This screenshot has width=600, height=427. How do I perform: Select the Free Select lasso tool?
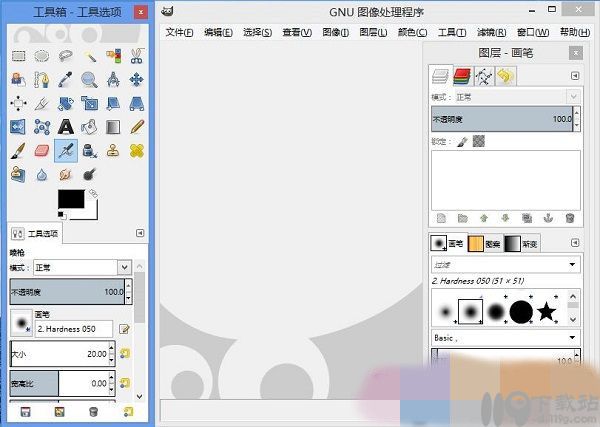[x=65, y=57]
